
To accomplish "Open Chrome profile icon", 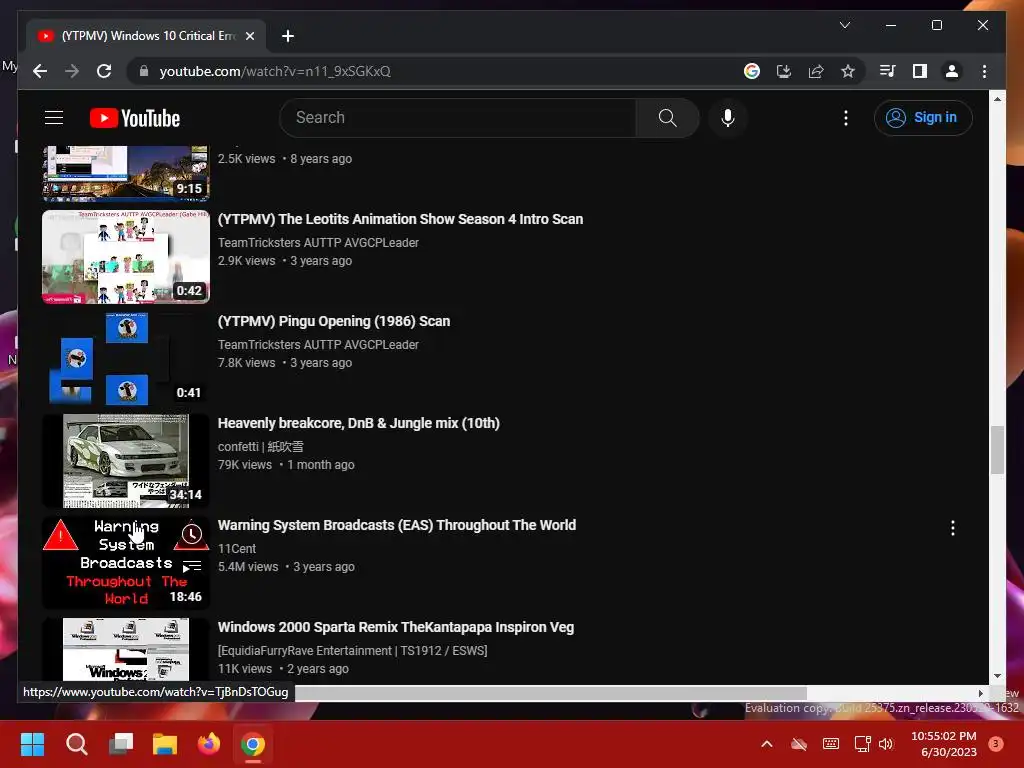I will 952,71.
